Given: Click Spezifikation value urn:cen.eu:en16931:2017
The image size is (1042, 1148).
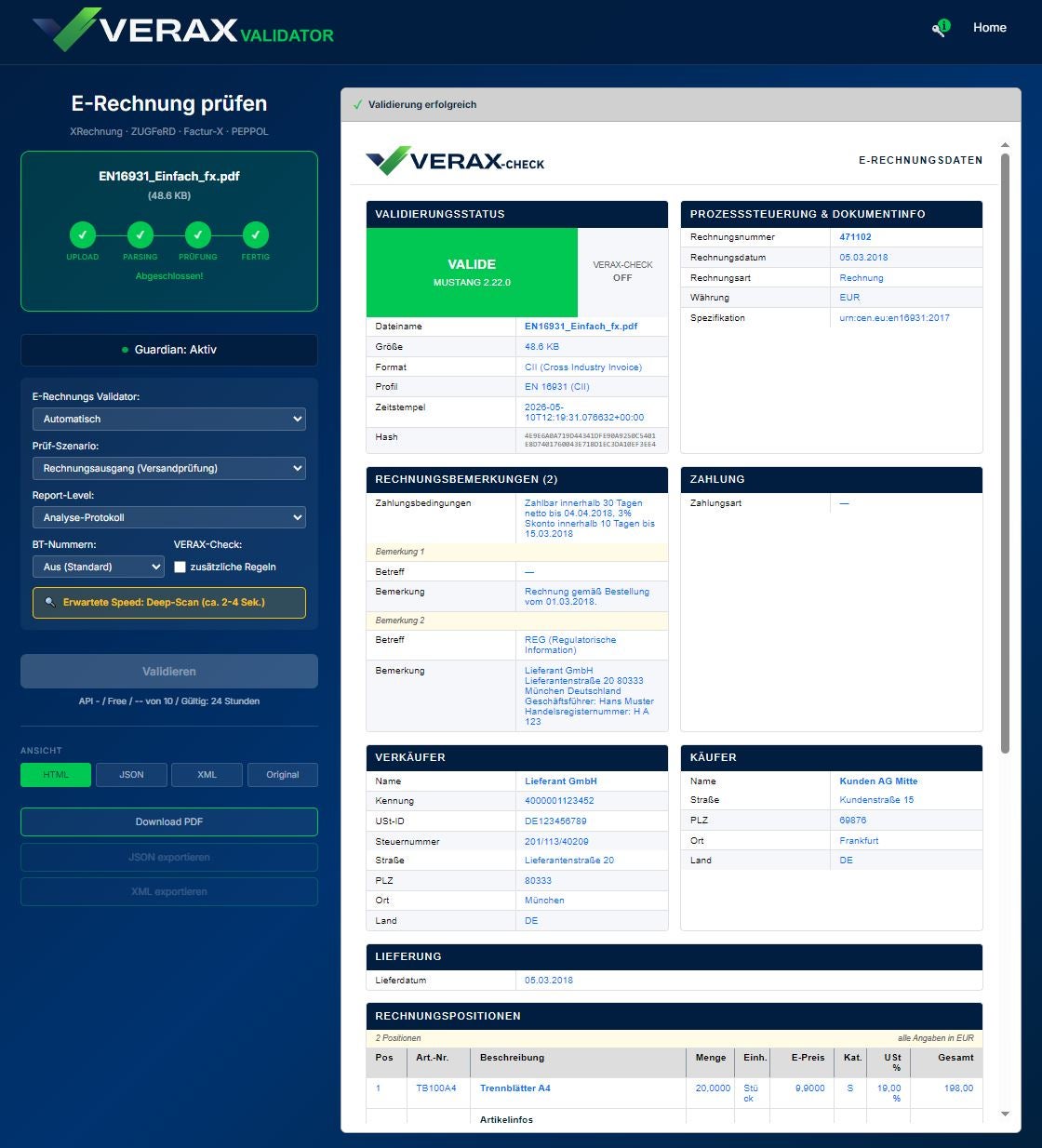Looking at the screenshot, I should click(x=894, y=318).
